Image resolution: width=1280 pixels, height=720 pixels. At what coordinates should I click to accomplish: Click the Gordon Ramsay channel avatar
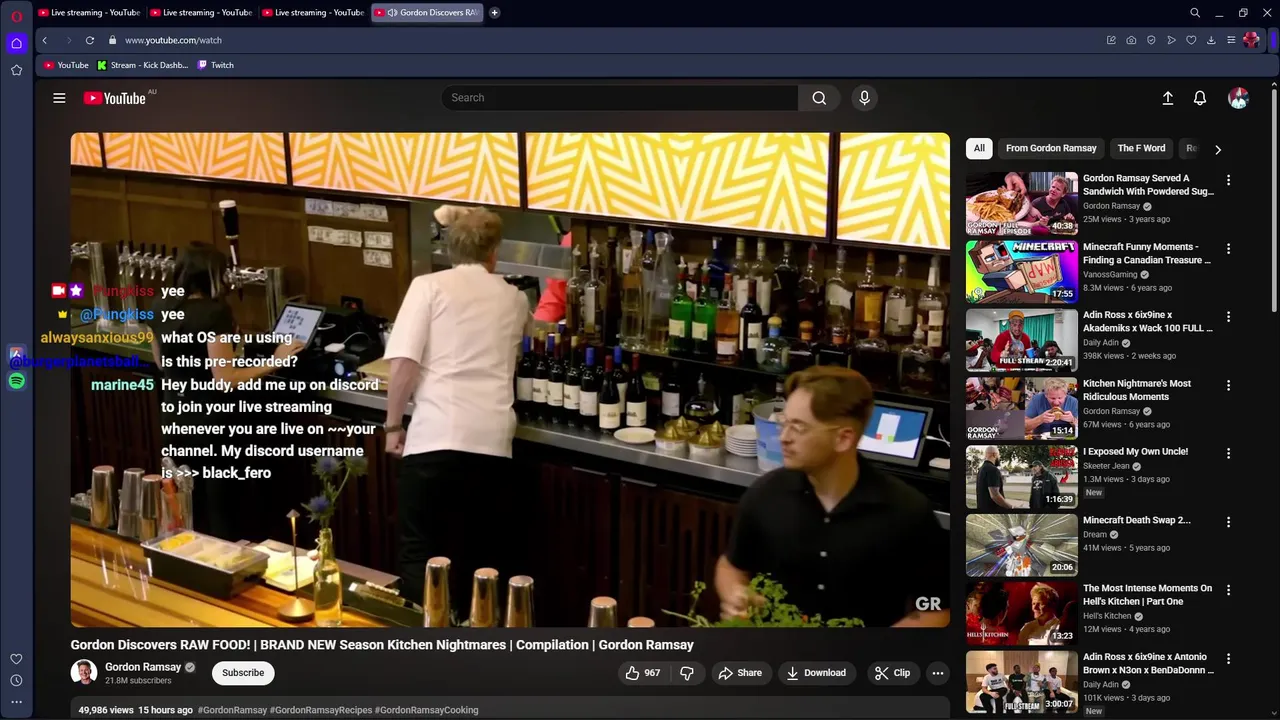[84, 673]
